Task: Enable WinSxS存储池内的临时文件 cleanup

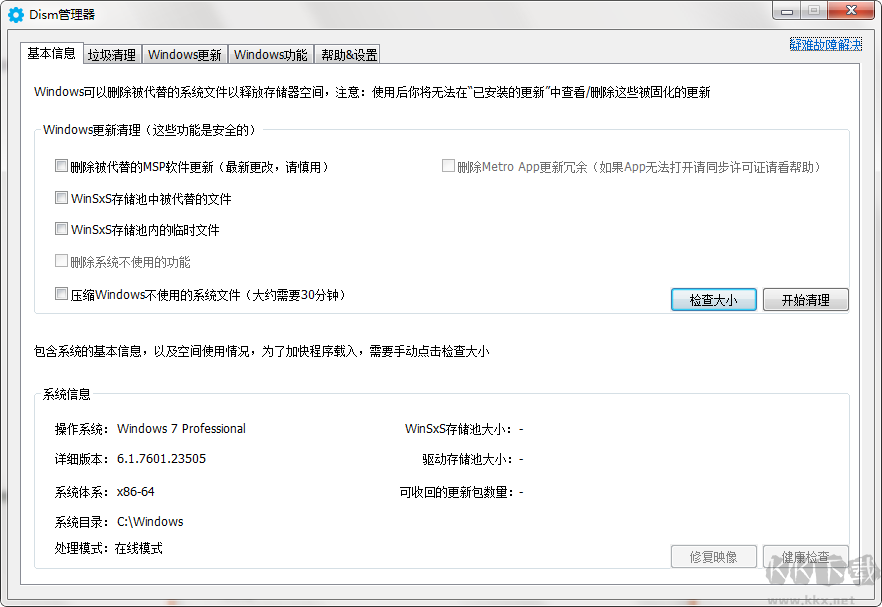Action: pos(61,230)
